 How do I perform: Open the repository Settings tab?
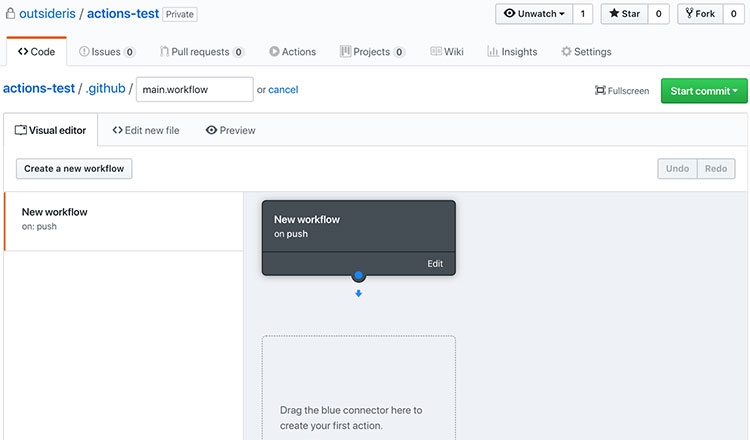pos(586,52)
